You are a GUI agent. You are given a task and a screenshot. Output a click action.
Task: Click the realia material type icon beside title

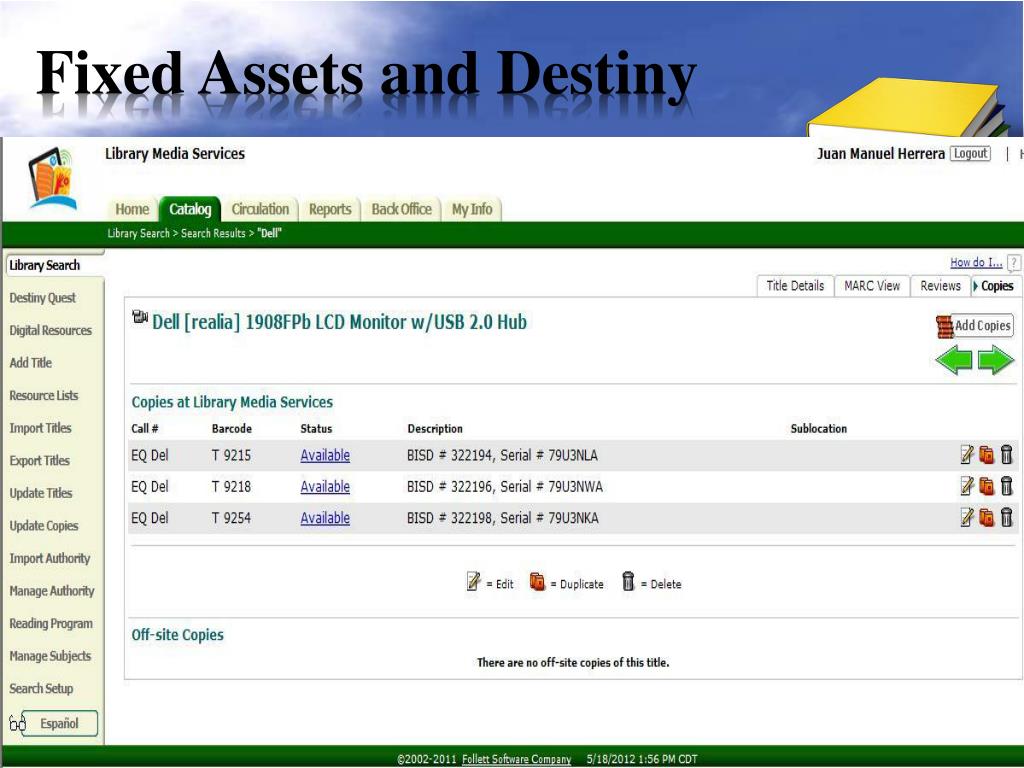click(x=140, y=317)
